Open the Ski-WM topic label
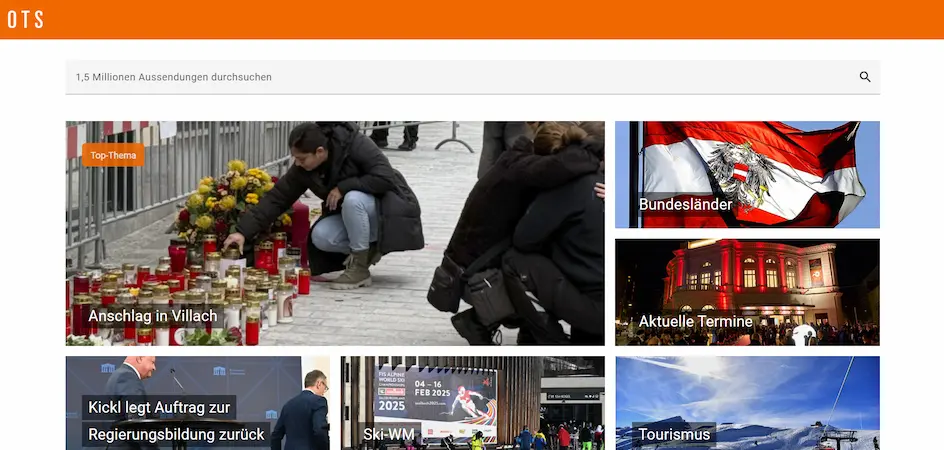The height and width of the screenshot is (450, 944). click(388, 434)
